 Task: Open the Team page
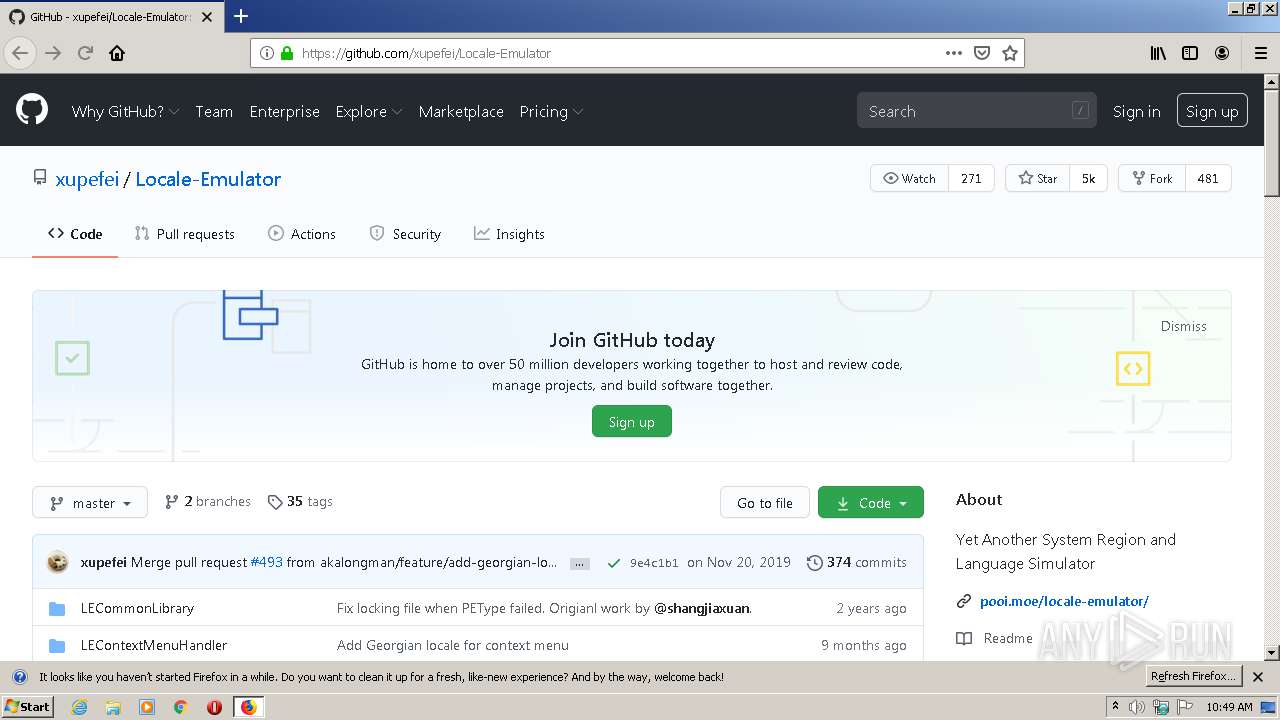214,111
